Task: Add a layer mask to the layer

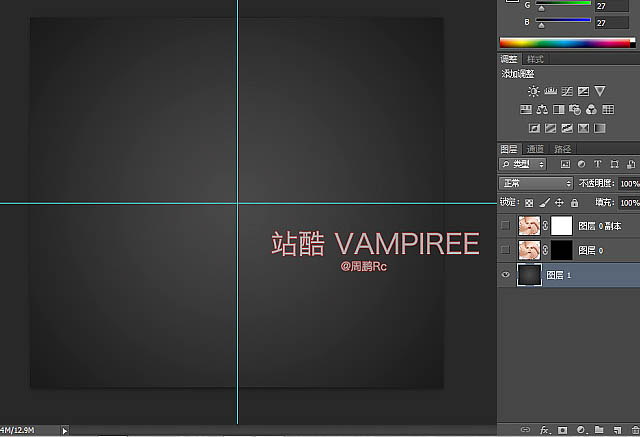Action: (x=562, y=430)
